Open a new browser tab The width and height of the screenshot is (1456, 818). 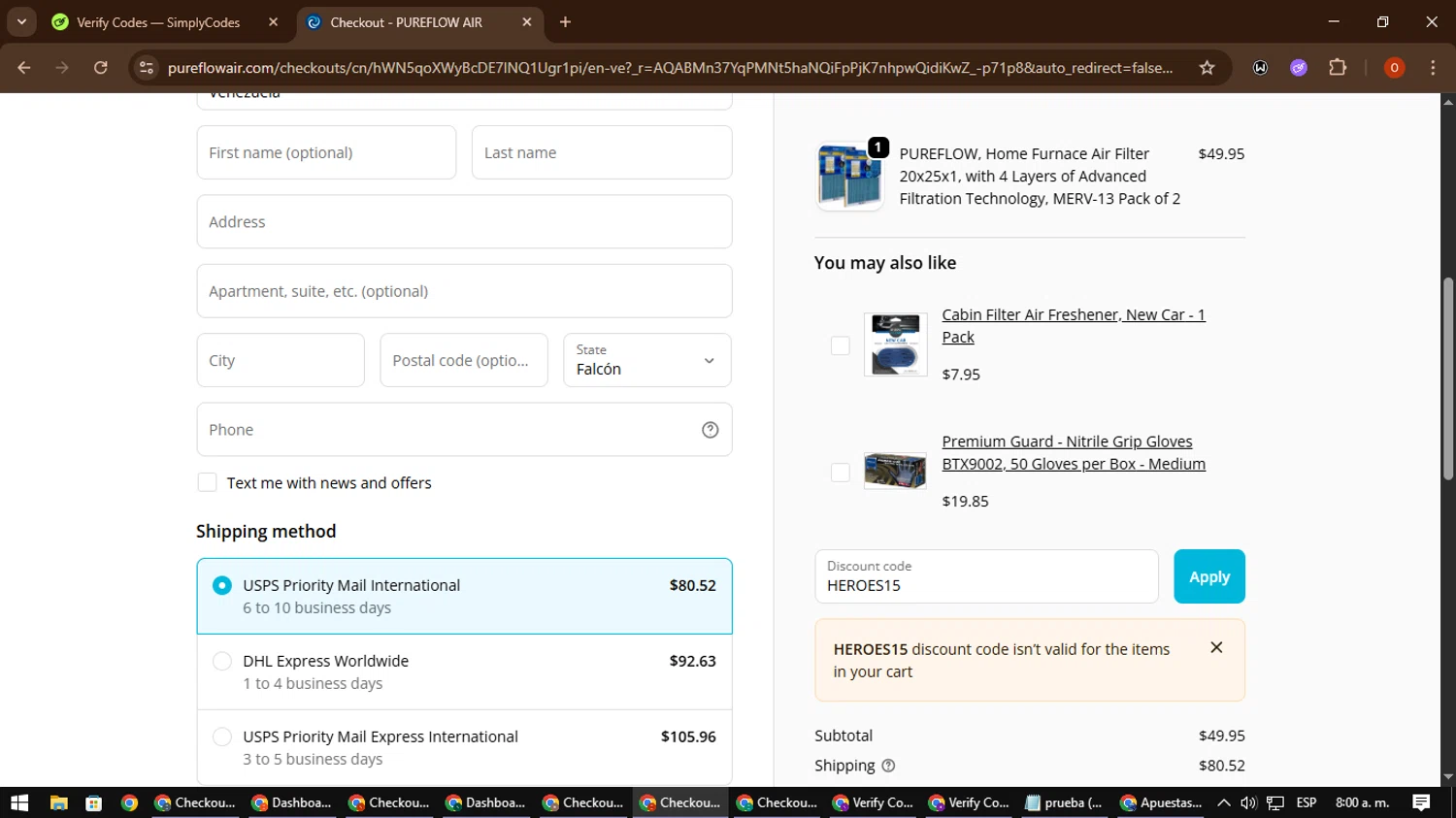pos(565,21)
